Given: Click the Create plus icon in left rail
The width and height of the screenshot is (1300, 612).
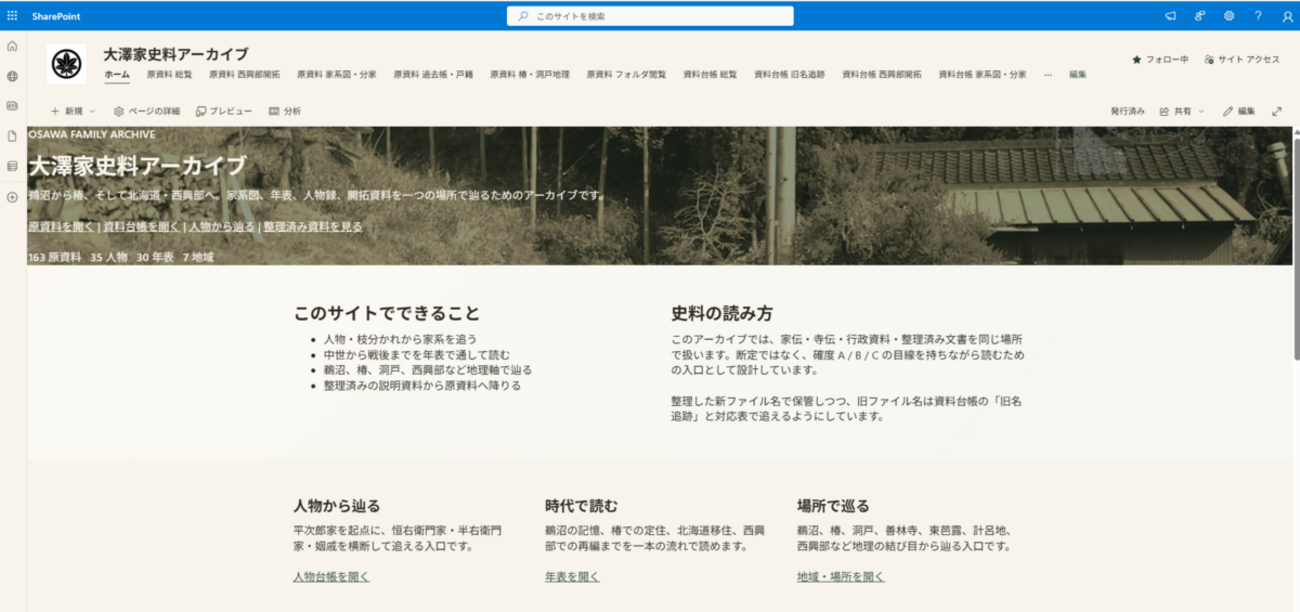Looking at the screenshot, I should (x=12, y=197).
